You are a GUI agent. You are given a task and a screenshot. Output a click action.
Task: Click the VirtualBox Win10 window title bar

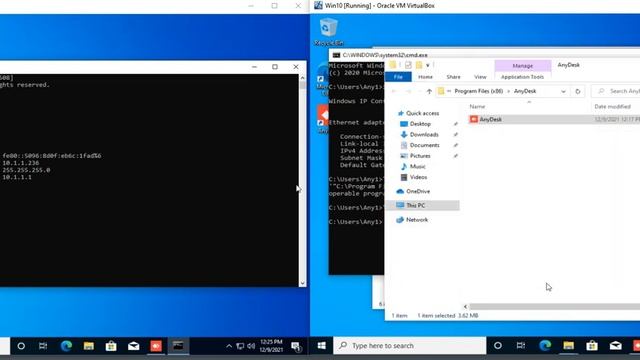[476, 6]
